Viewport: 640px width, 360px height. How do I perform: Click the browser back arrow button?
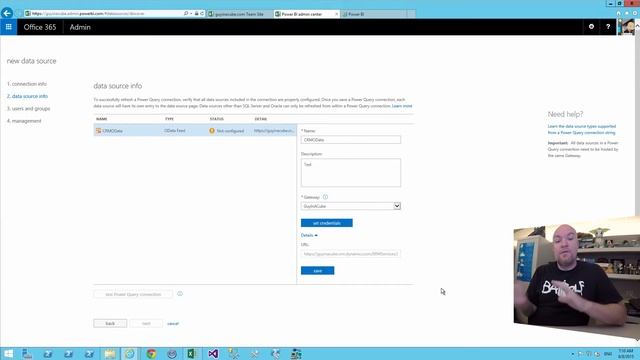point(7,13)
